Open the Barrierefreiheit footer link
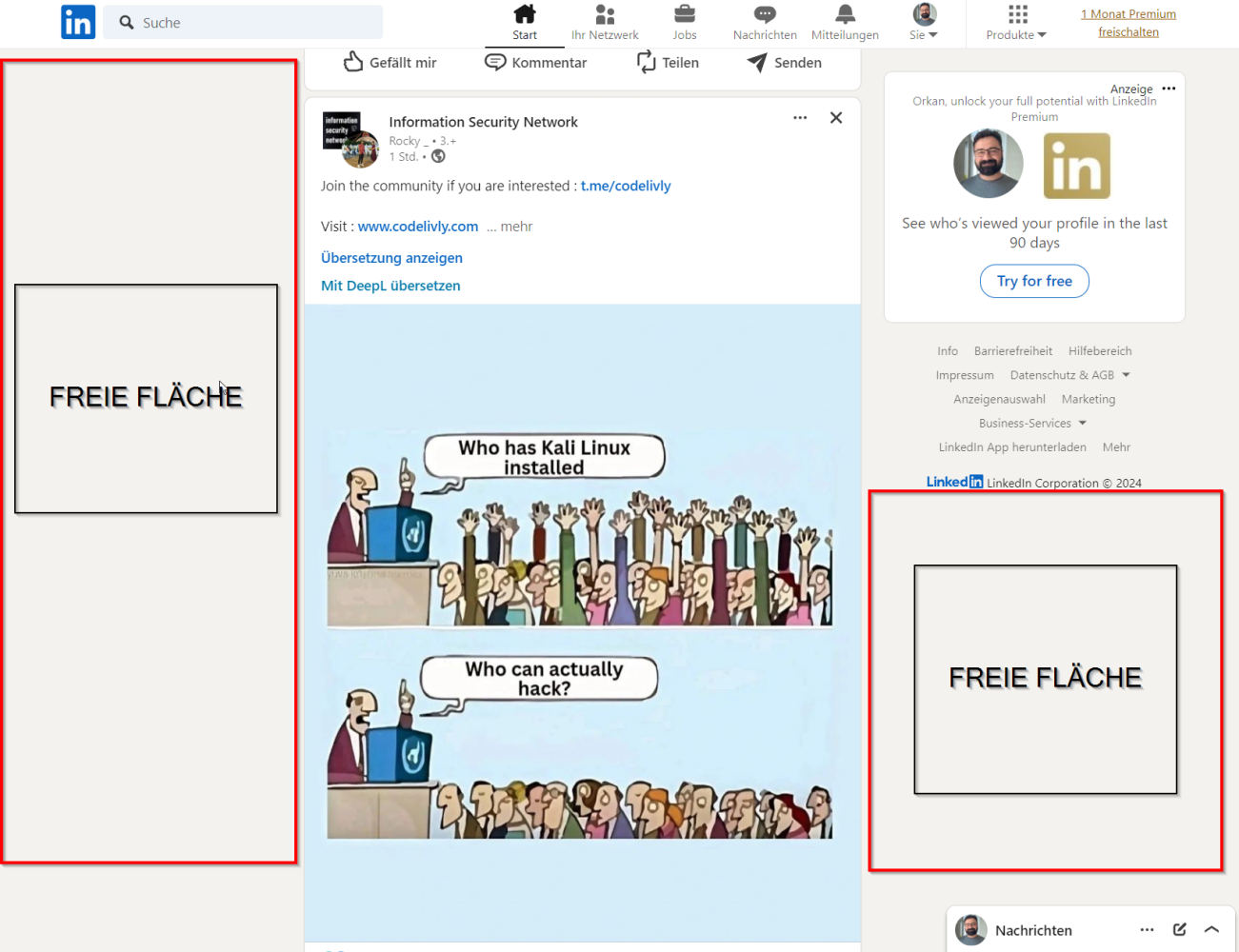 pos(1013,351)
